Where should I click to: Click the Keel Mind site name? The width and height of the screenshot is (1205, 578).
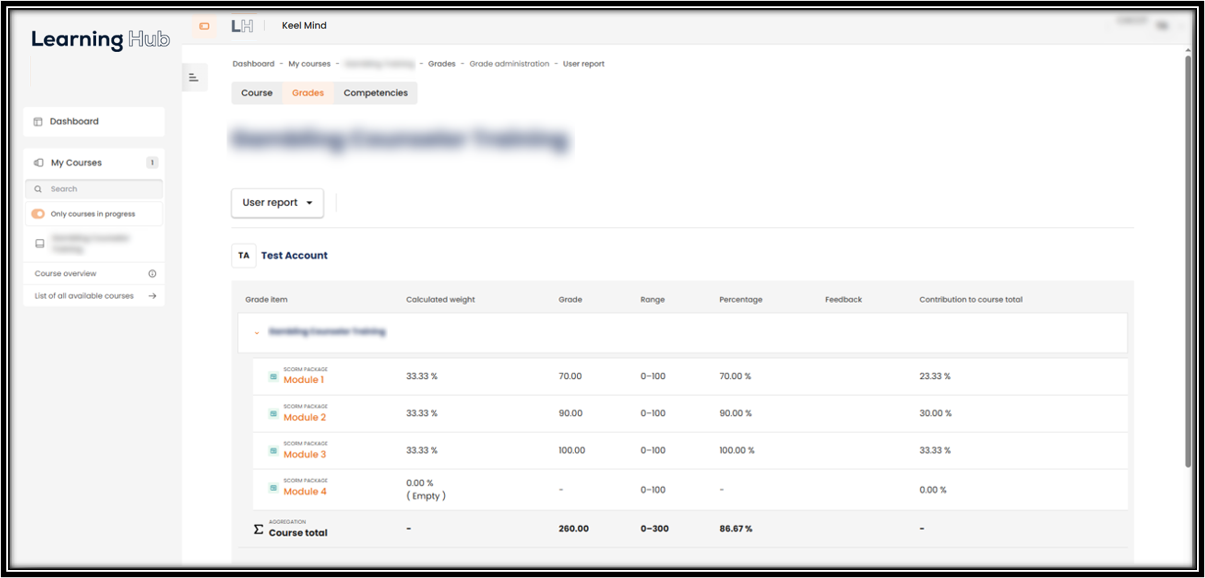304,26
